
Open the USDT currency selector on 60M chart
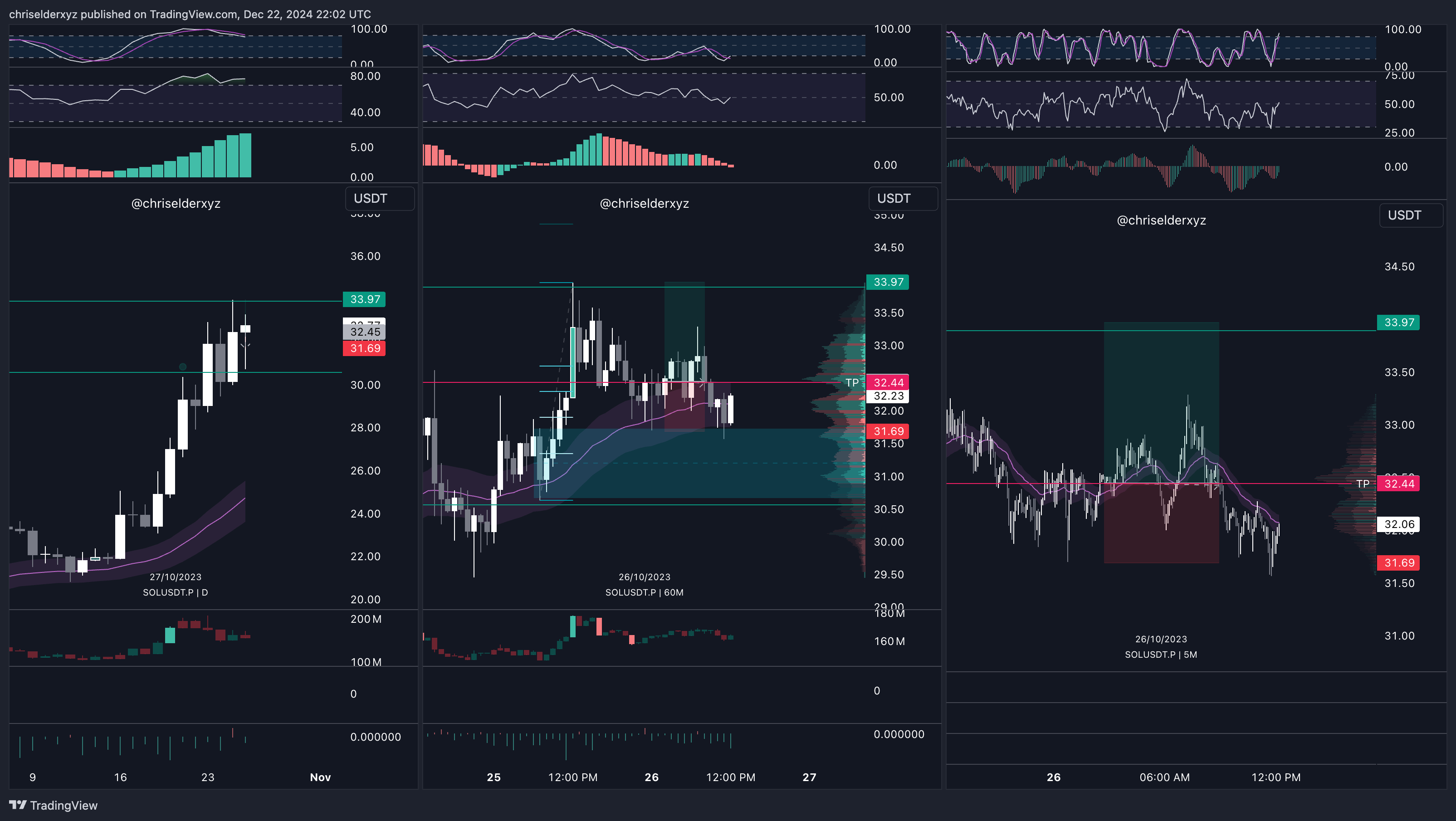coord(903,198)
